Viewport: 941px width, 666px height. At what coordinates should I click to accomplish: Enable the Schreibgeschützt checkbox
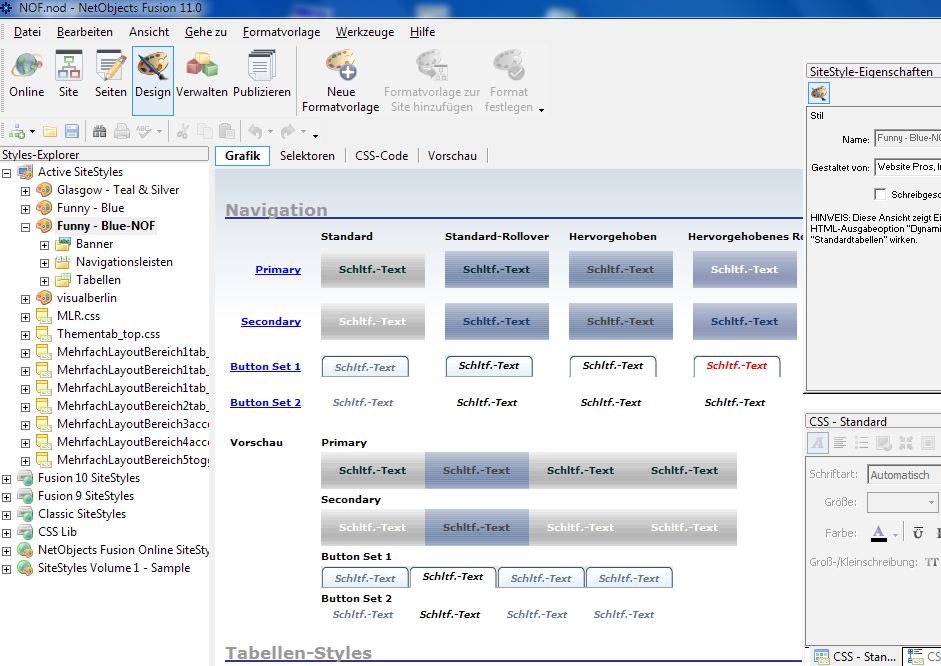(x=880, y=194)
